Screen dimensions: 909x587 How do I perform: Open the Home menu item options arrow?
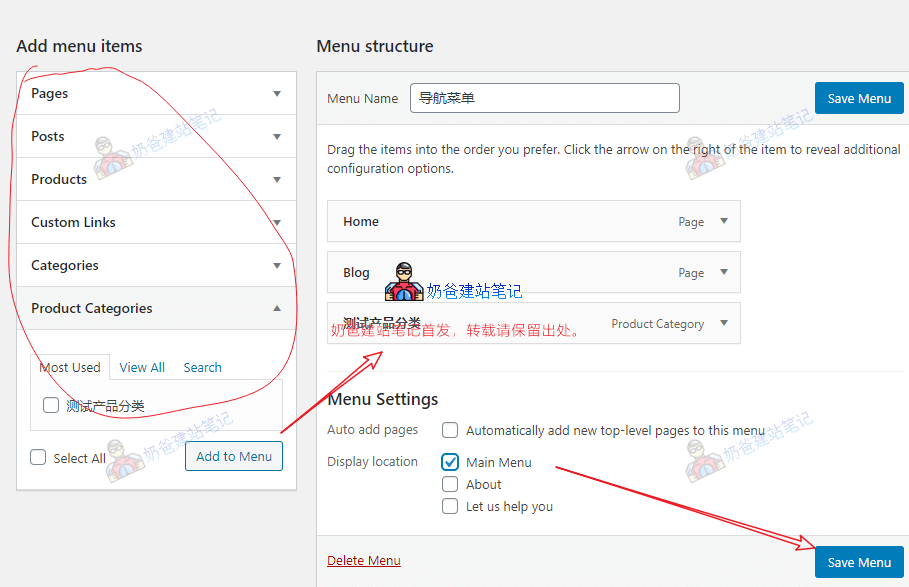click(x=724, y=222)
